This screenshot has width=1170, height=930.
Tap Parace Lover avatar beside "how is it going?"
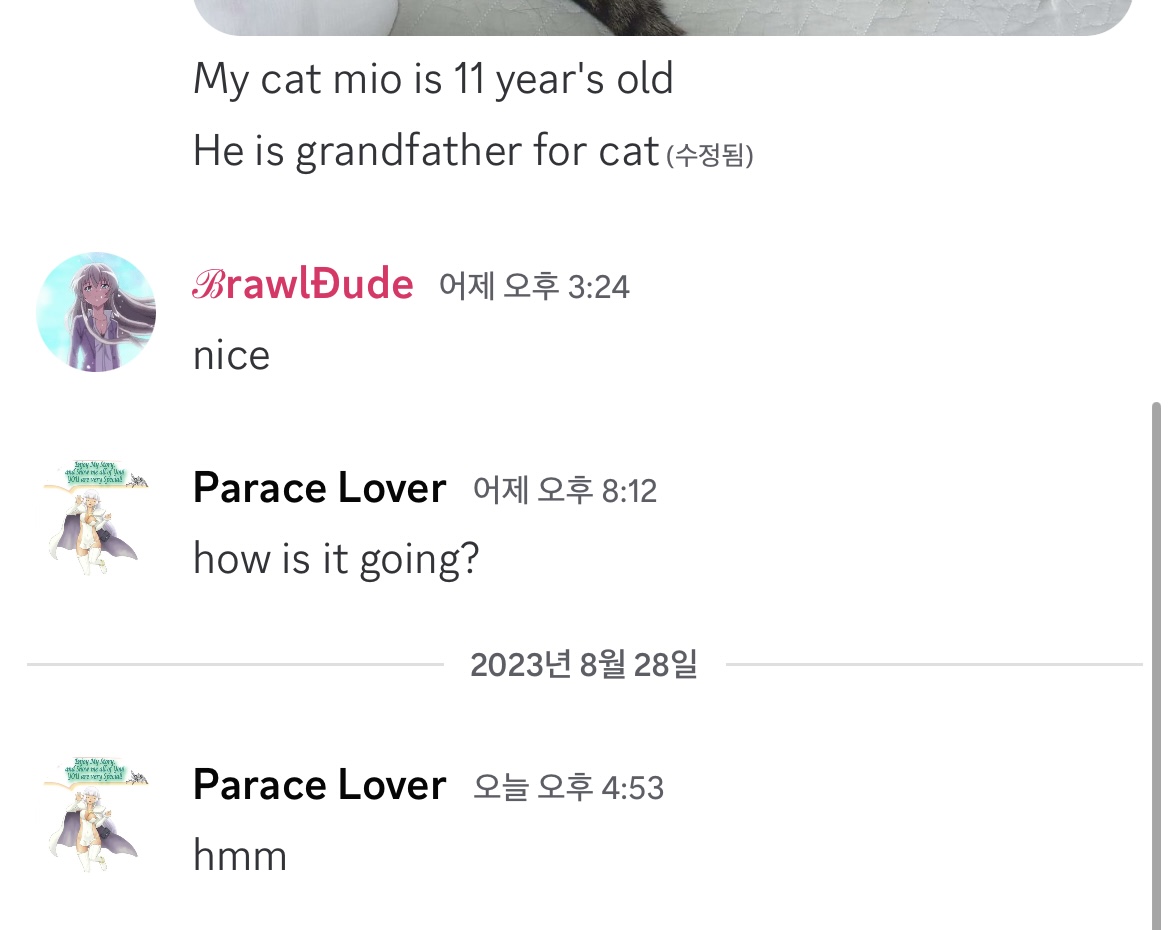coord(96,516)
